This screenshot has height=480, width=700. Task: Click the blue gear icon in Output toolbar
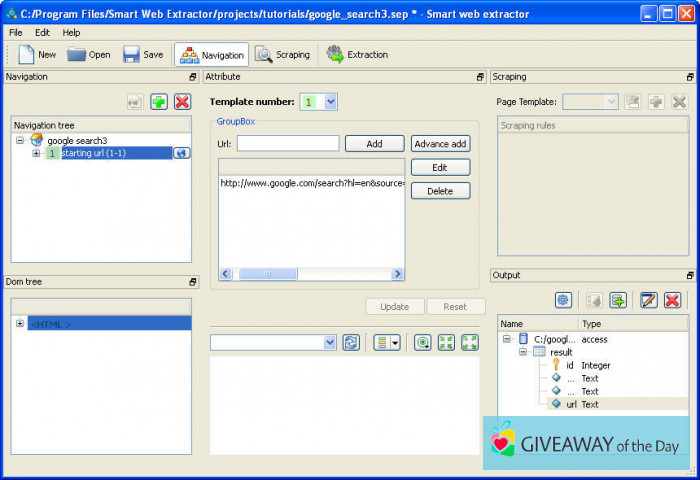coord(563,300)
